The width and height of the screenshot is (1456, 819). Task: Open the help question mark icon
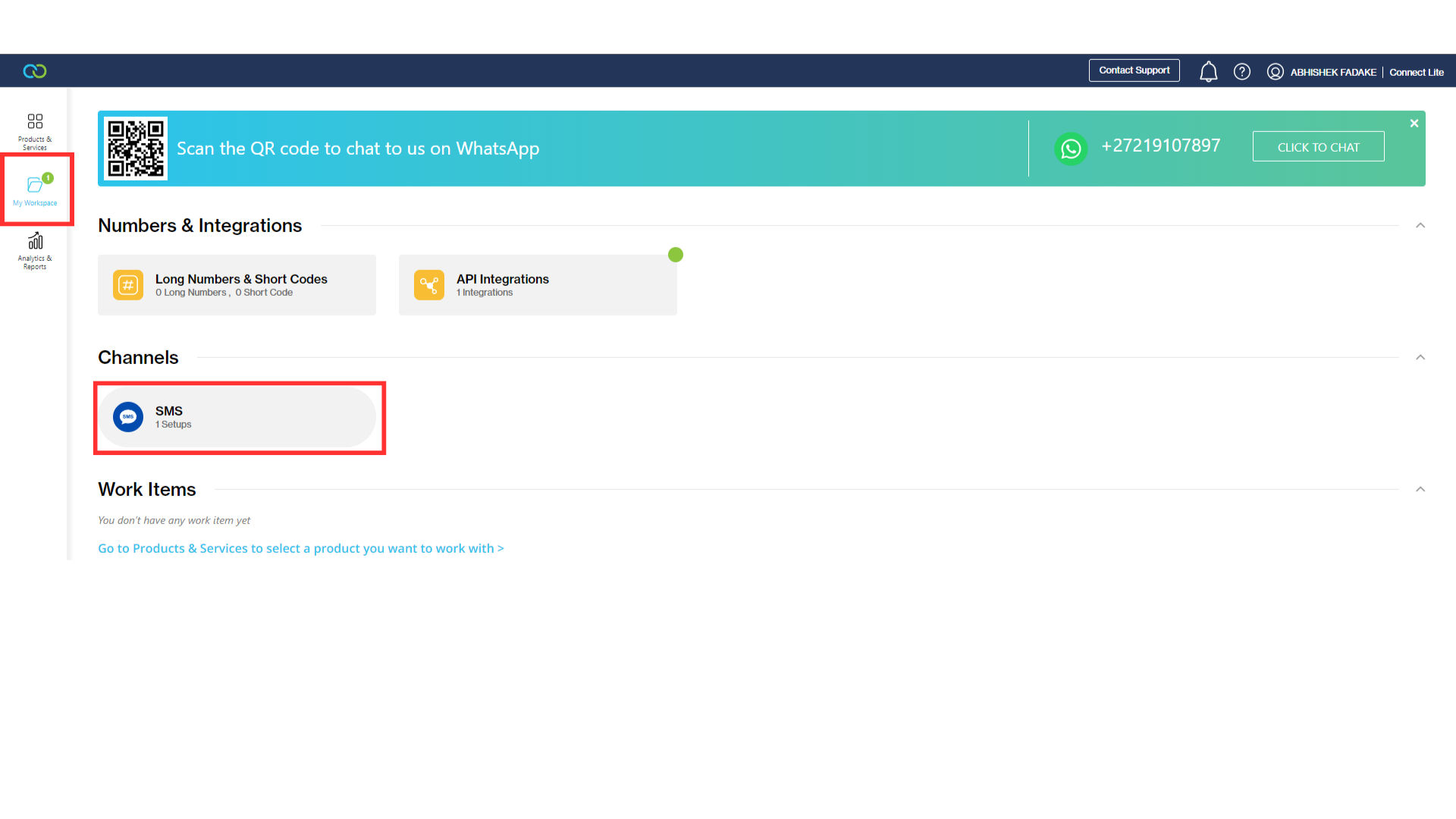[x=1241, y=71]
